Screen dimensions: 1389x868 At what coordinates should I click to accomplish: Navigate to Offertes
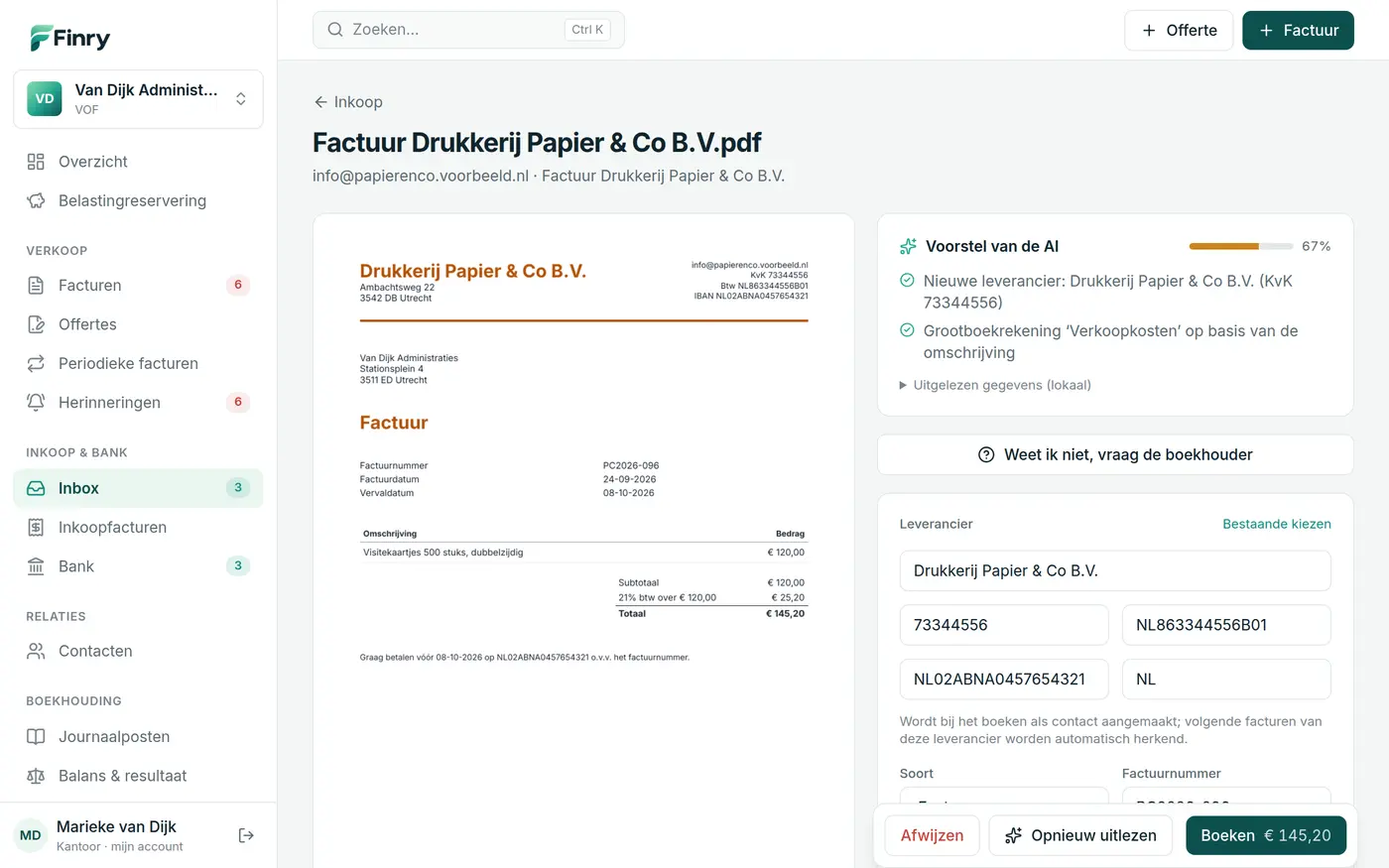click(138, 324)
